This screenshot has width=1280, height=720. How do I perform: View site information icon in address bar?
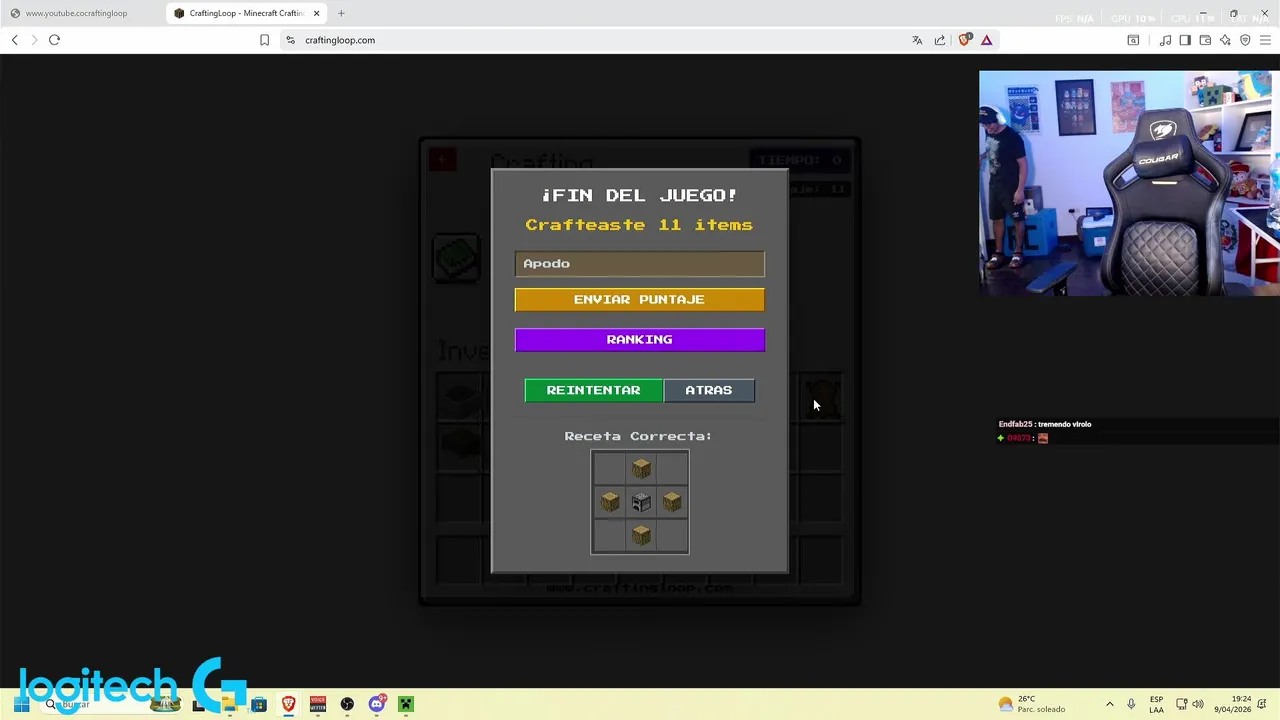coord(291,40)
